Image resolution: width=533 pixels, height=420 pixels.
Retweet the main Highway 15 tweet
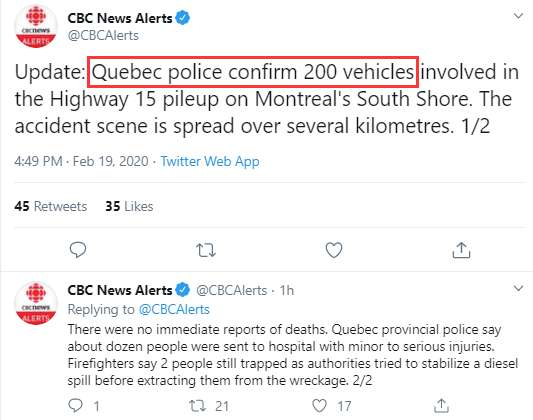(x=206, y=250)
